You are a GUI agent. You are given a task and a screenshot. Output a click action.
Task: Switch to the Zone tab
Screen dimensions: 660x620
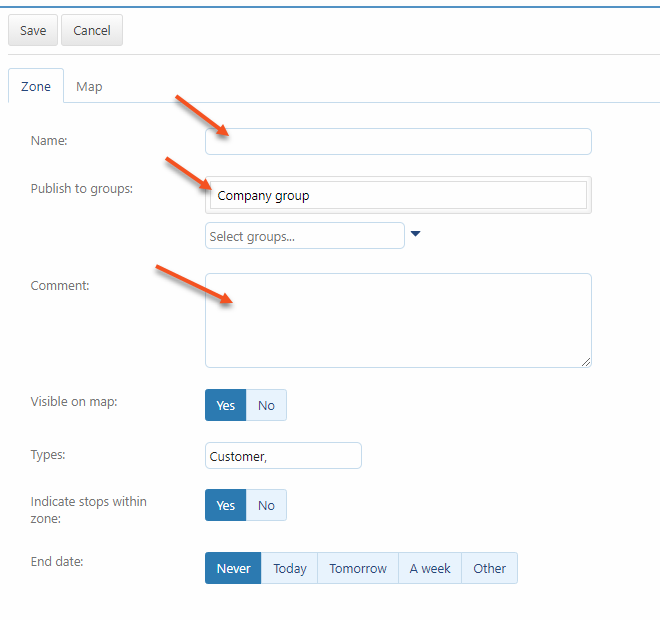36,86
